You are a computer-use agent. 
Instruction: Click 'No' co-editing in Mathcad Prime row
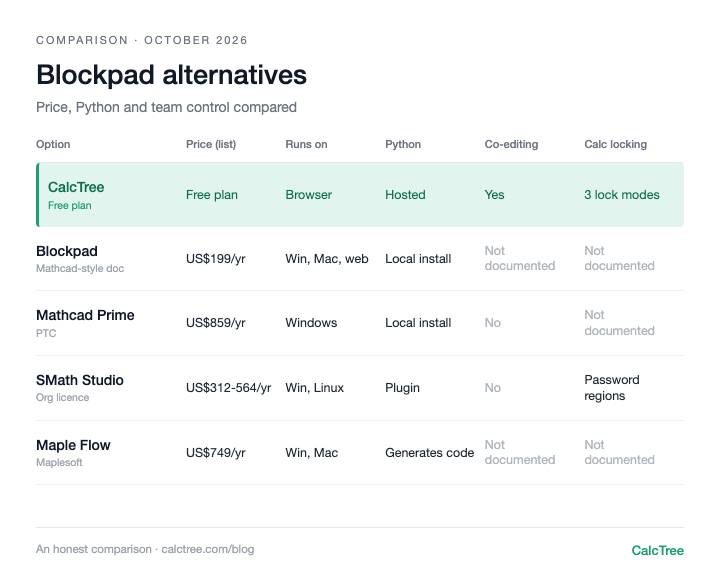tap(493, 323)
